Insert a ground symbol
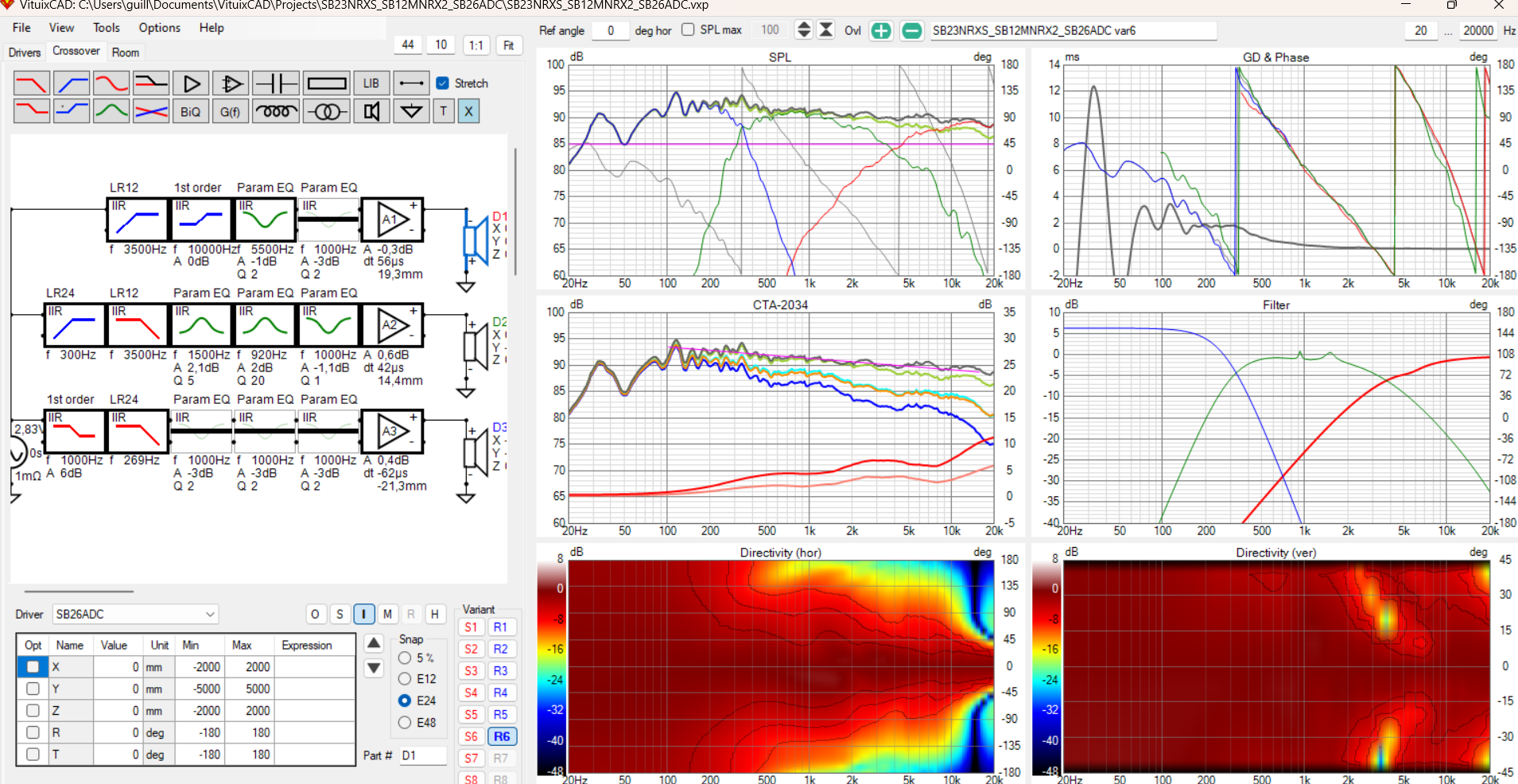The image size is (1518, 784). 411,111
